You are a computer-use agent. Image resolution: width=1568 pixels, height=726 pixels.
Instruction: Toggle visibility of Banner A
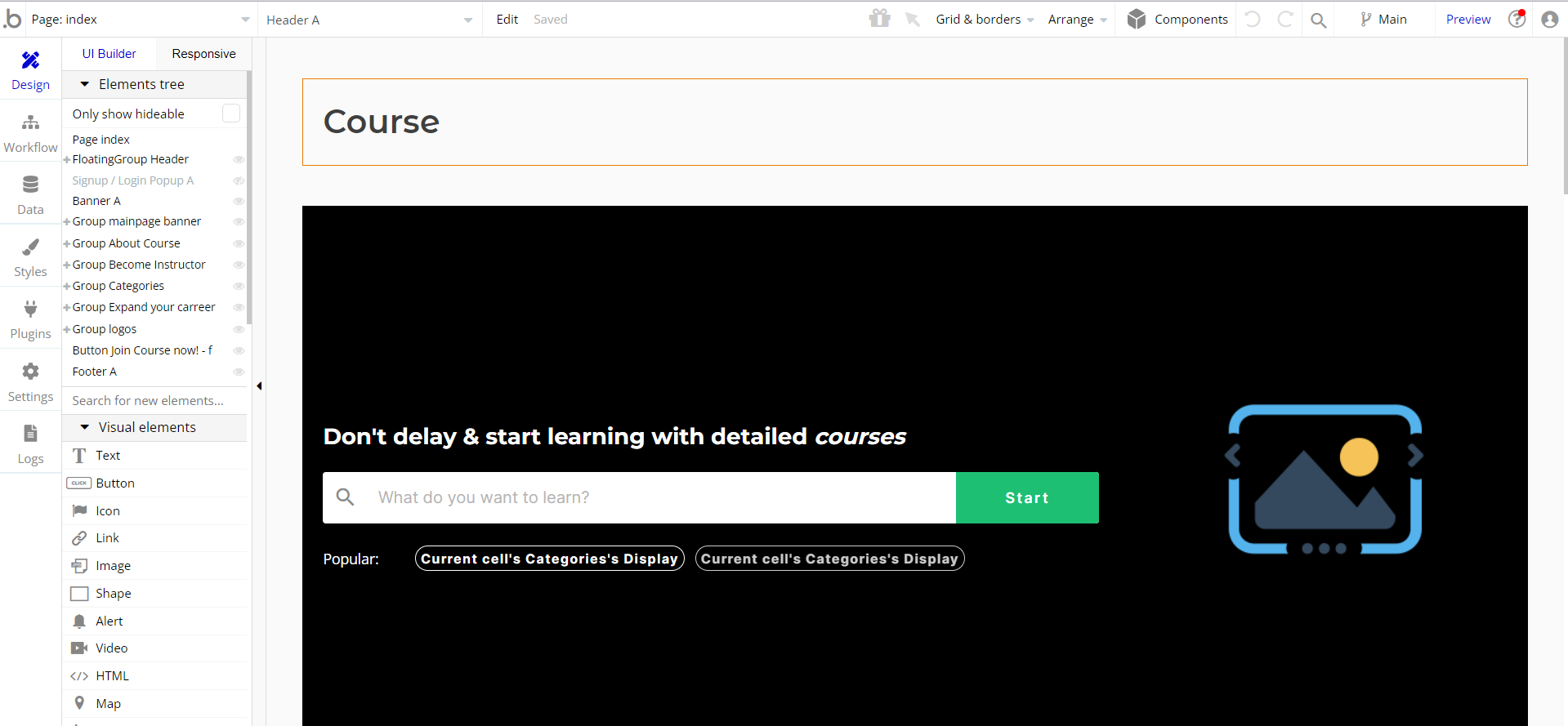(x=239, y=201)
